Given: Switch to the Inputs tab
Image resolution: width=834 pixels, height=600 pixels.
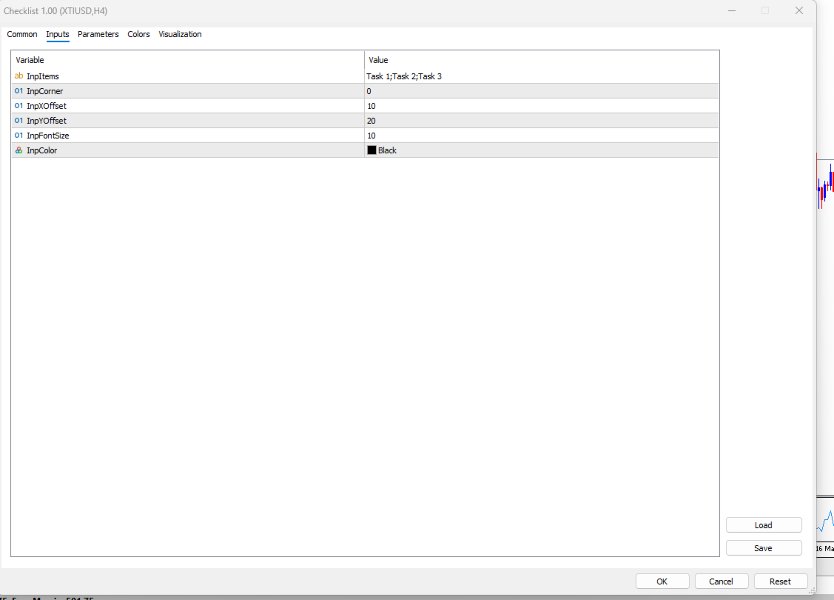Looking at the screenshot, I should pos(57,34).
